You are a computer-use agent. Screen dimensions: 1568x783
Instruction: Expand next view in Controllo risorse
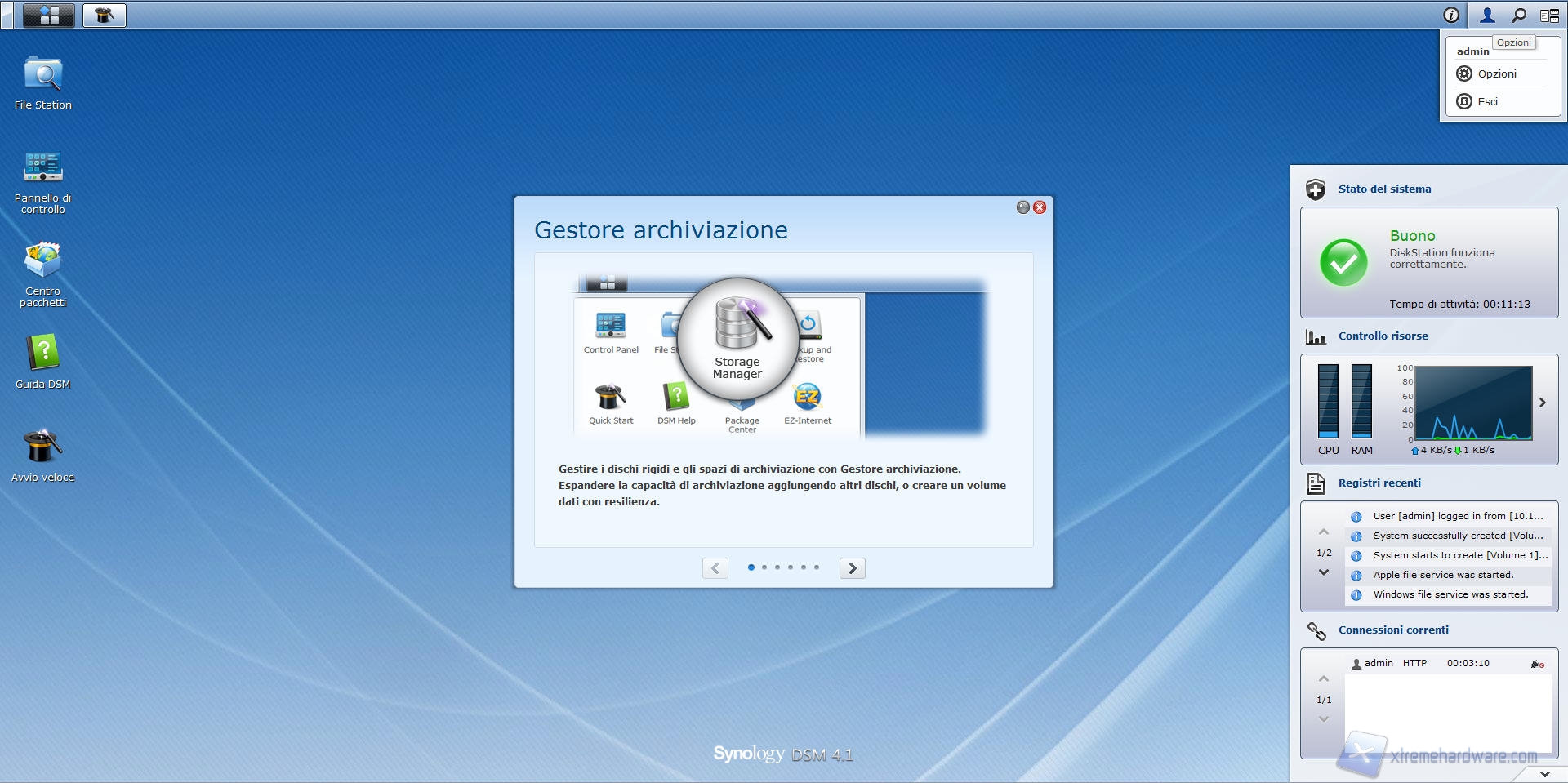[1542, 403]
